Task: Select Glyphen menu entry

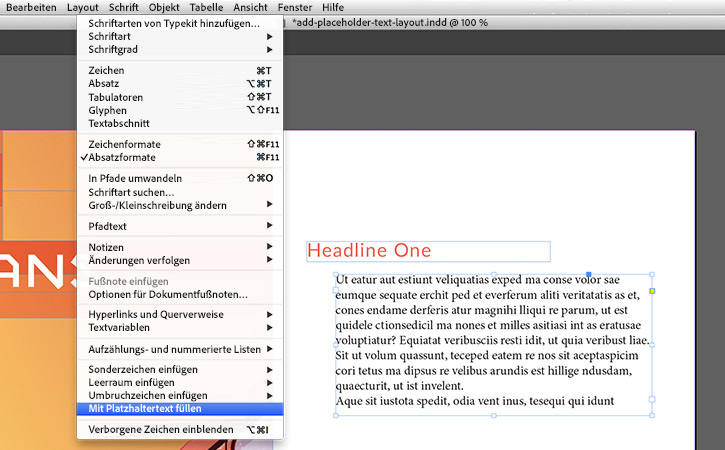Action: point(180,110)
